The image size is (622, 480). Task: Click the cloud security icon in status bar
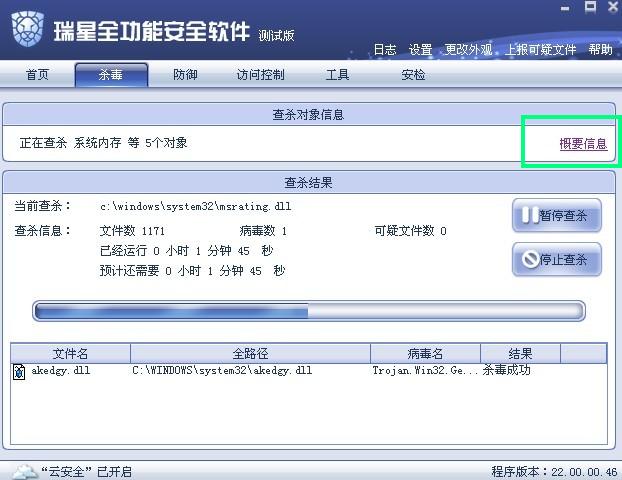click(x=25, y=472)
